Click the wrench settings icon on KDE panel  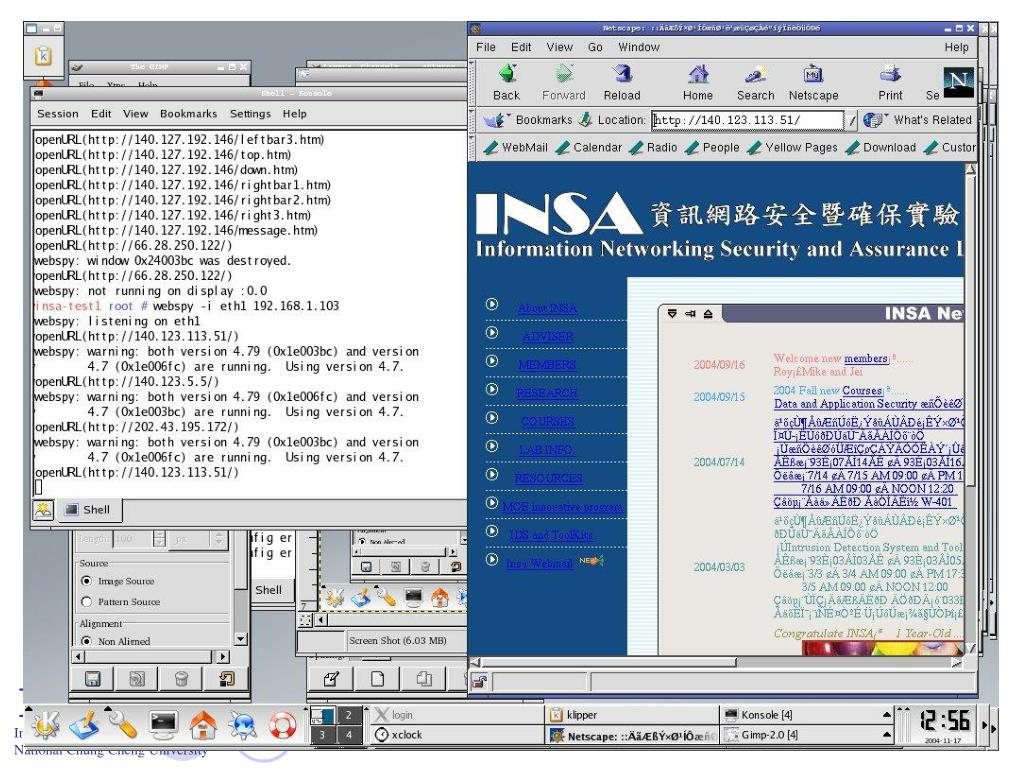(x=123, y=724)
